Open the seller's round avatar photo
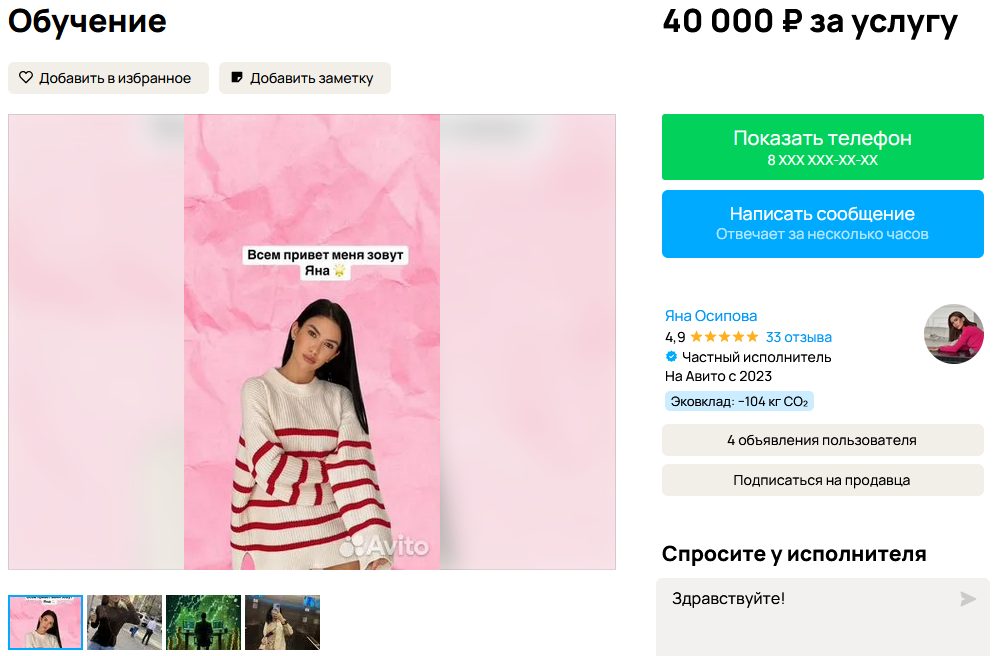This screenshot has height=656, width=1005. [x=953, y=334]
